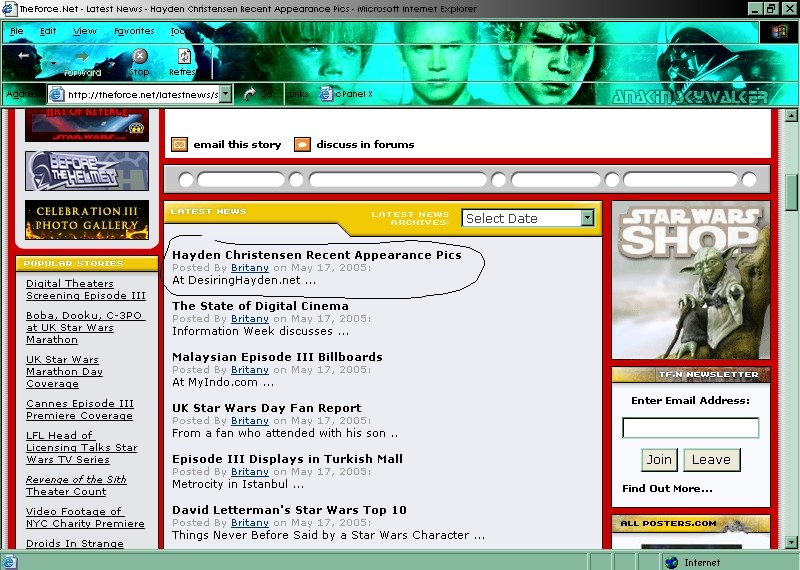Click Britany link under Hayden Christensen story
The height and width of the screenshot is (570, 800).
(x=249, y=268)
